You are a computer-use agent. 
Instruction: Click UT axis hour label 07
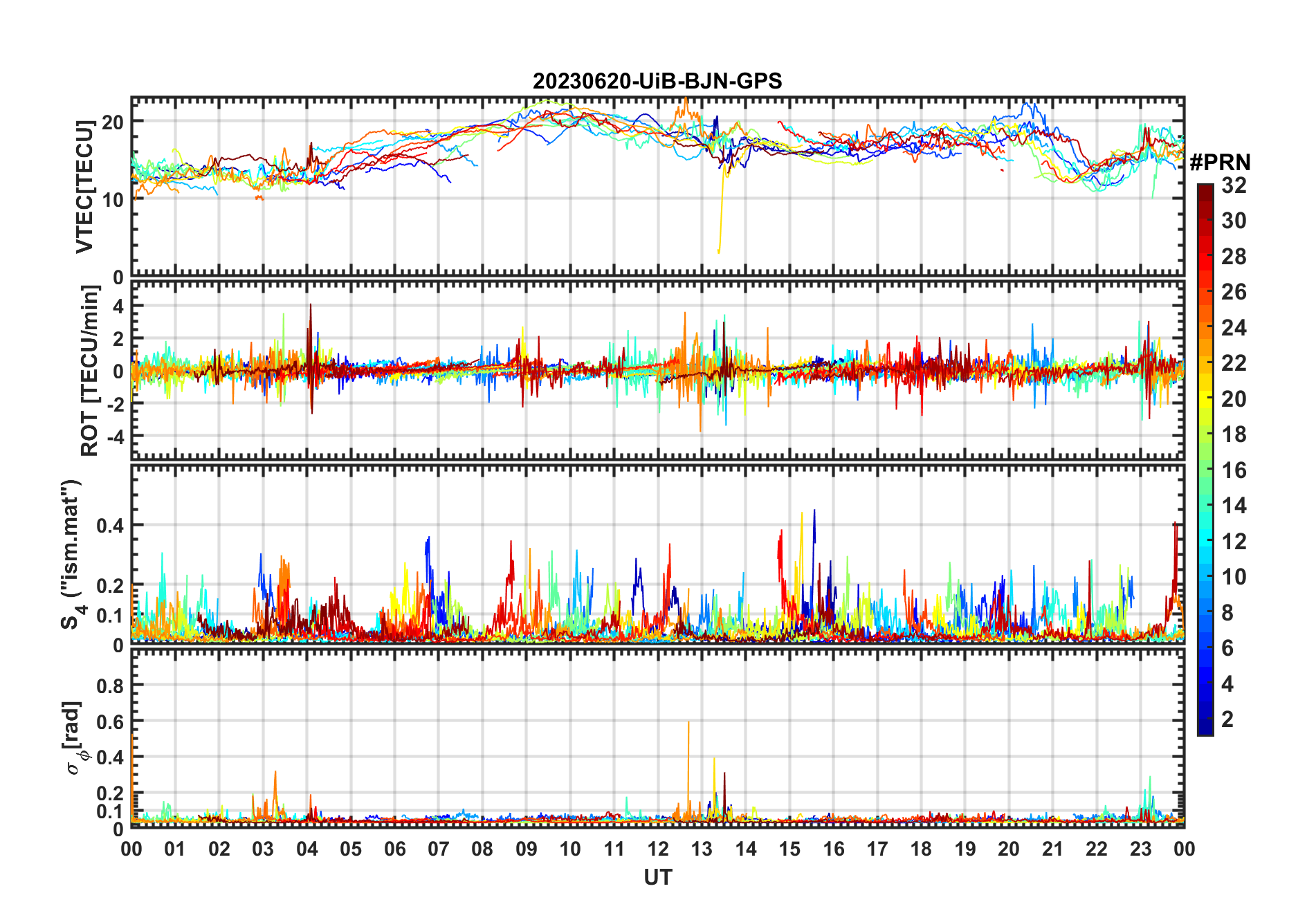coord(439,849)
